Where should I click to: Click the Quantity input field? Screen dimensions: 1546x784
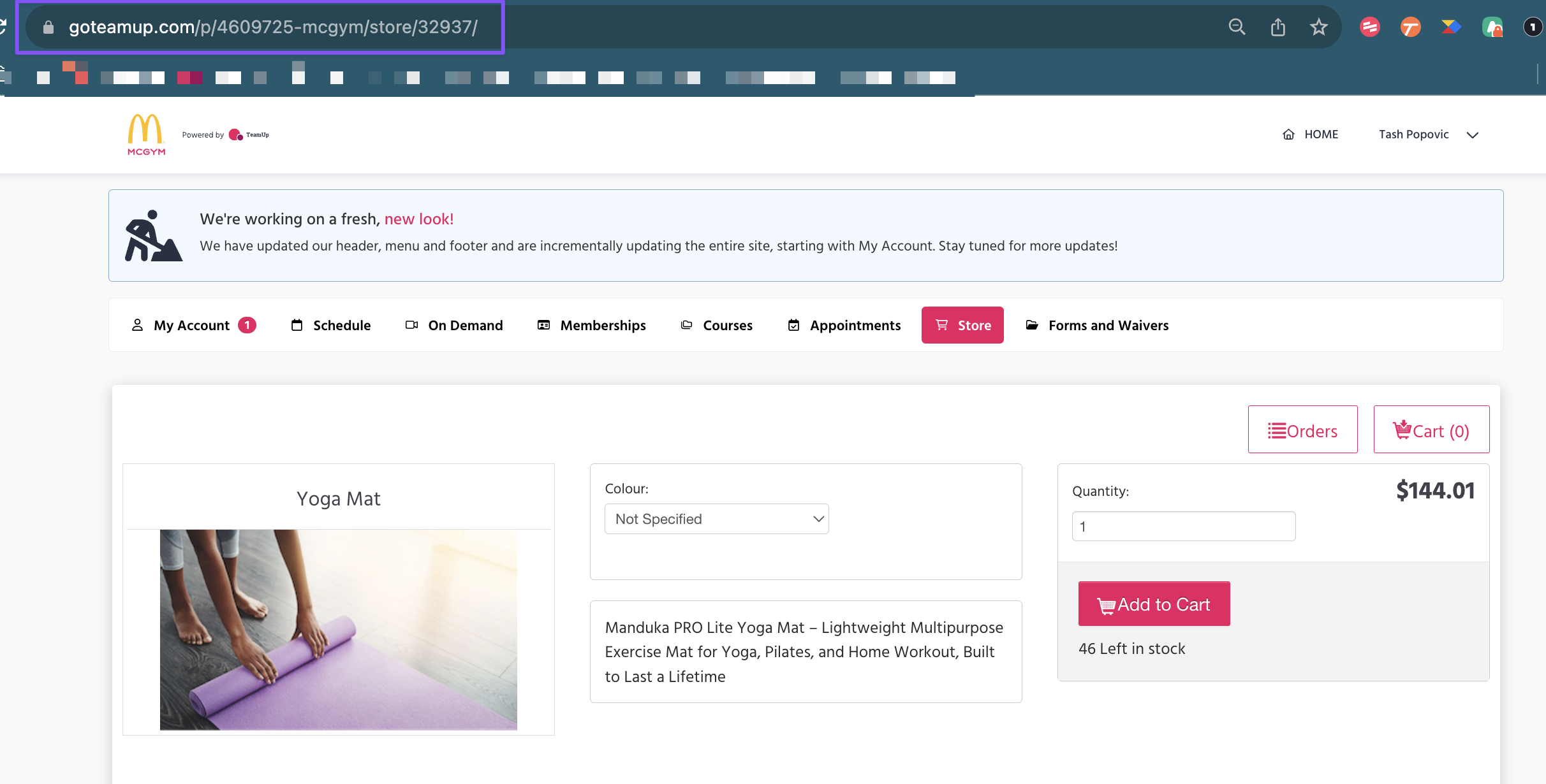click(x=1183, y=526)
